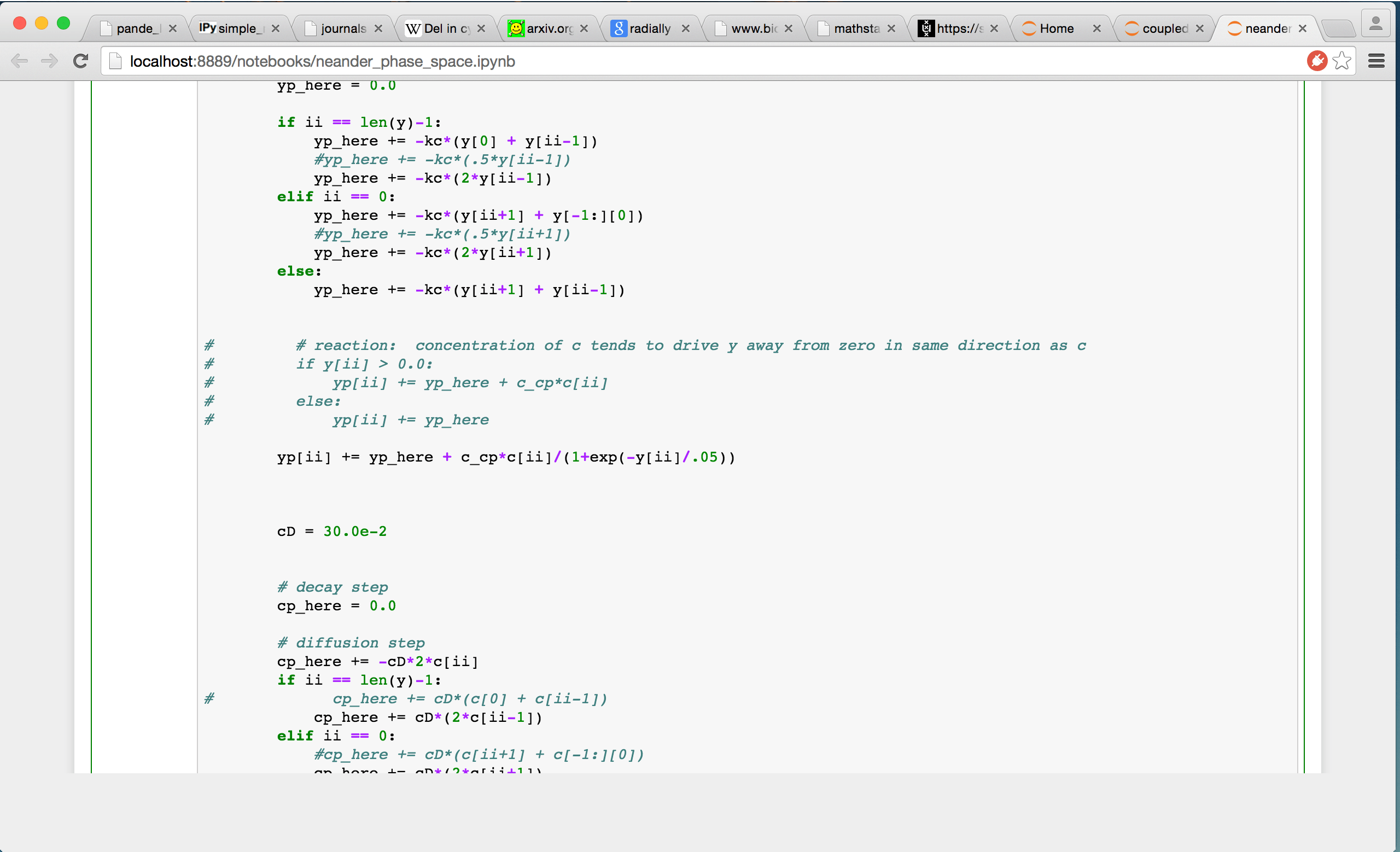The height and width of the screenshot is (852, 1400).
Task: Toggle the bookmark star for this page
Action: [x=1342, y=61]
